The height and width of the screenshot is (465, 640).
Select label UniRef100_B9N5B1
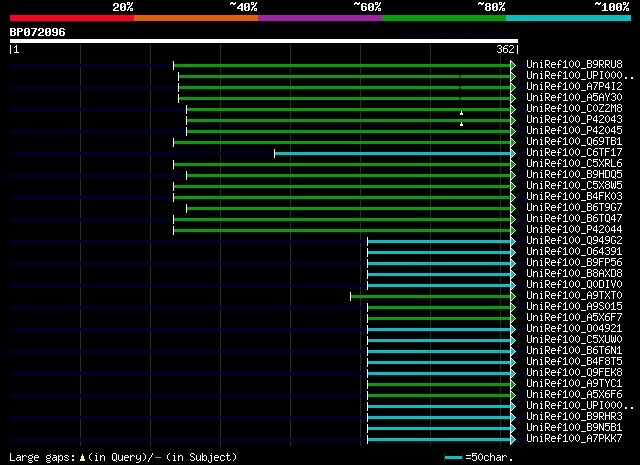(x=574, y=428)
